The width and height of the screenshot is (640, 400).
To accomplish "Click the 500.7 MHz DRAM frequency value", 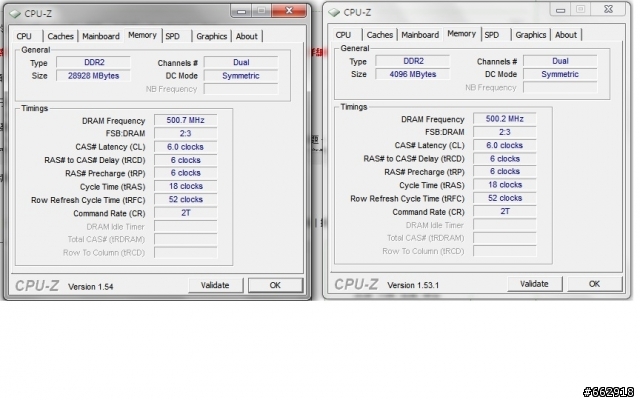I will (x=186, y=120).
